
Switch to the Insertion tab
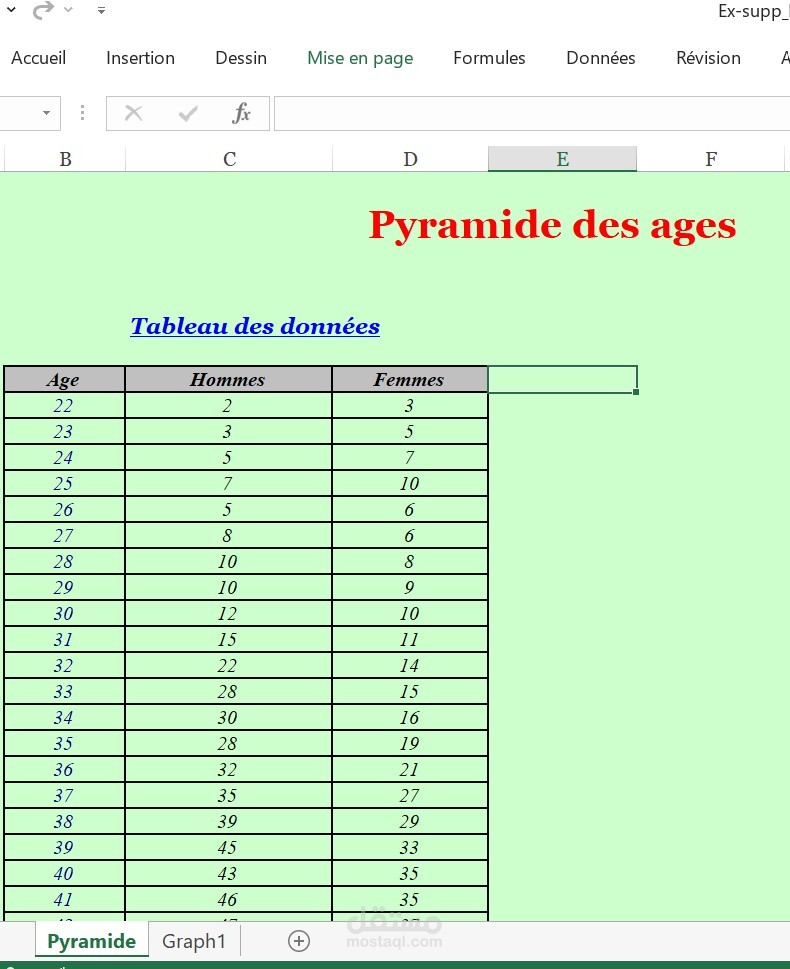click(x=140, y=58)
